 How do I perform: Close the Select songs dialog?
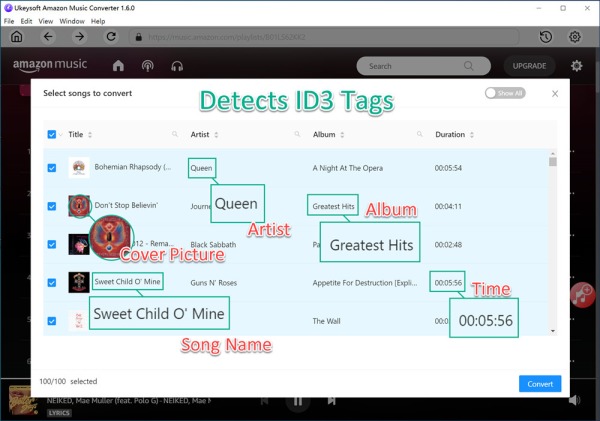pyautogui.click(x=555, y=94)
